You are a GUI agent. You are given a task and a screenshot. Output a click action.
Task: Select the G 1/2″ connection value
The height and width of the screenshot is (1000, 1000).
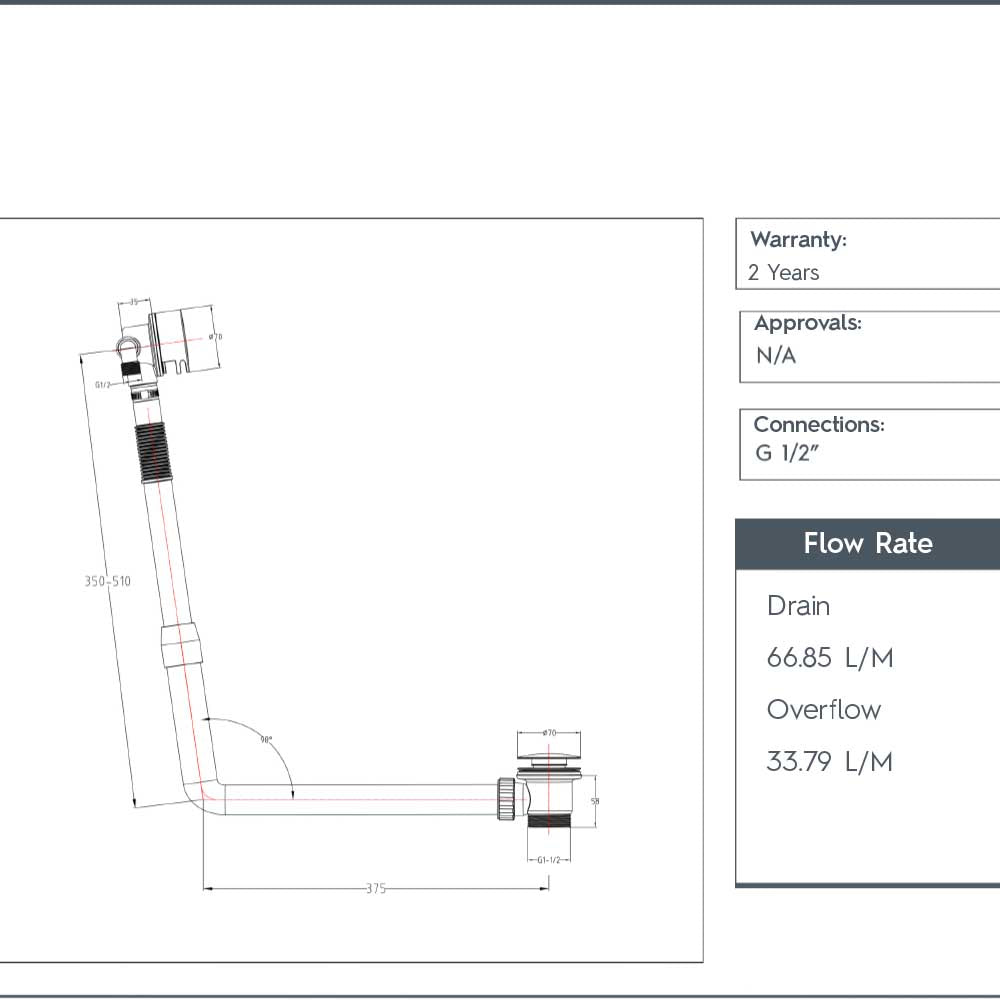pyautogui.click(x=787, y=453)
